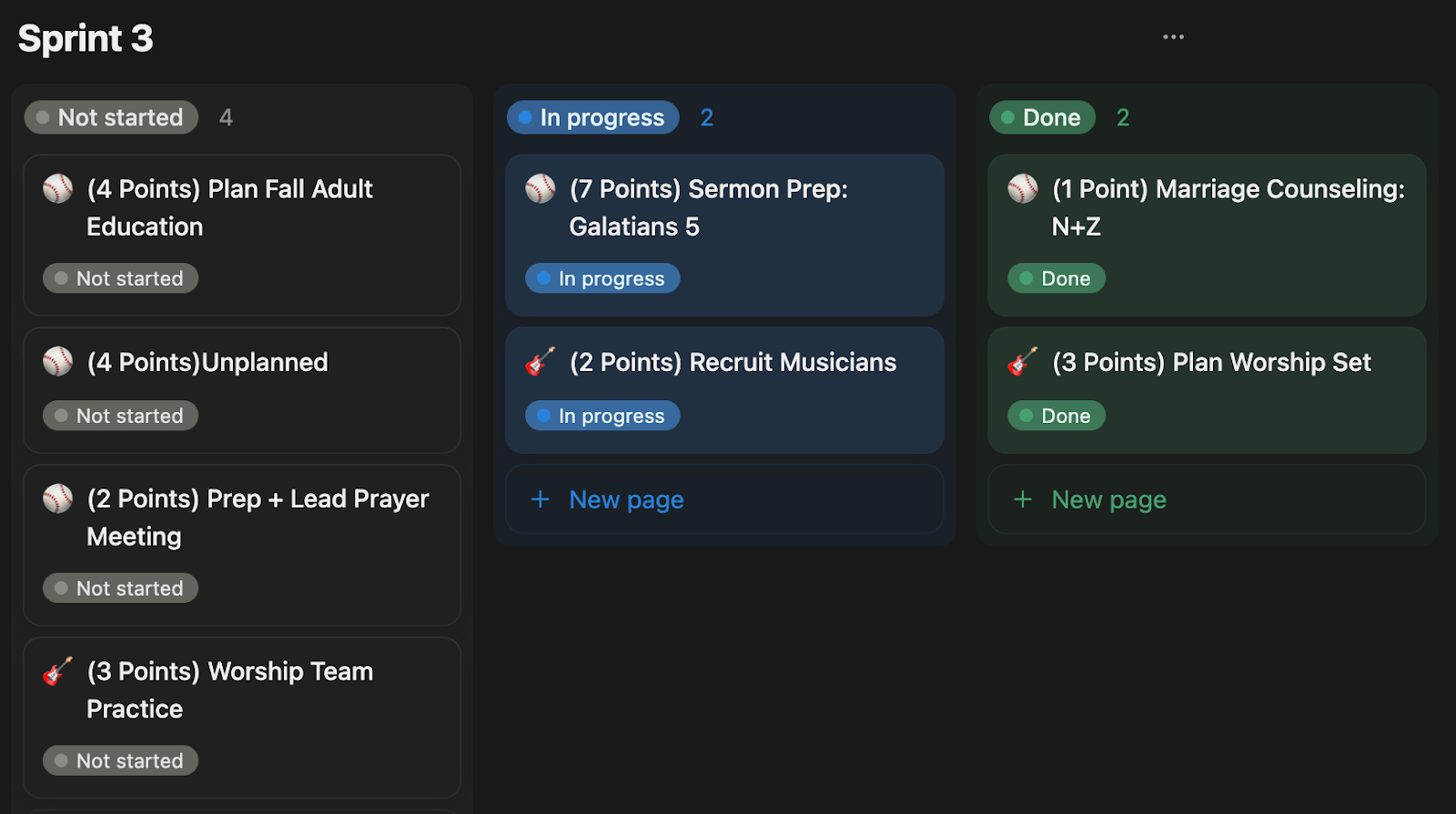Click baseball icon on Sermon Prep card

tap(540, 188)
